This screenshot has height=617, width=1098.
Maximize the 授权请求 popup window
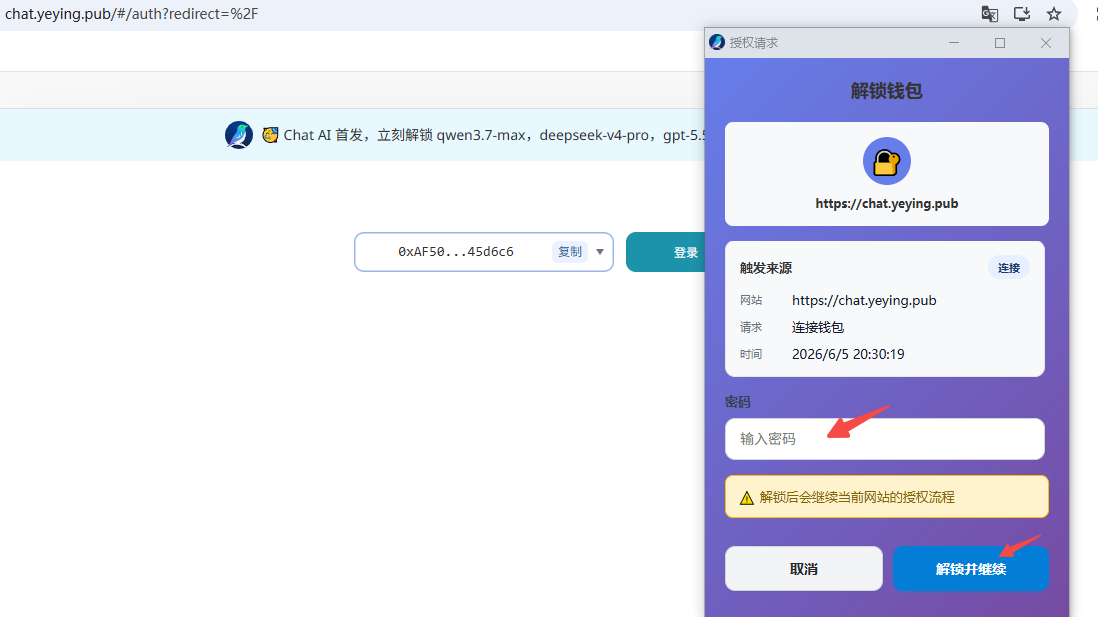click(x=1000, y=43)
